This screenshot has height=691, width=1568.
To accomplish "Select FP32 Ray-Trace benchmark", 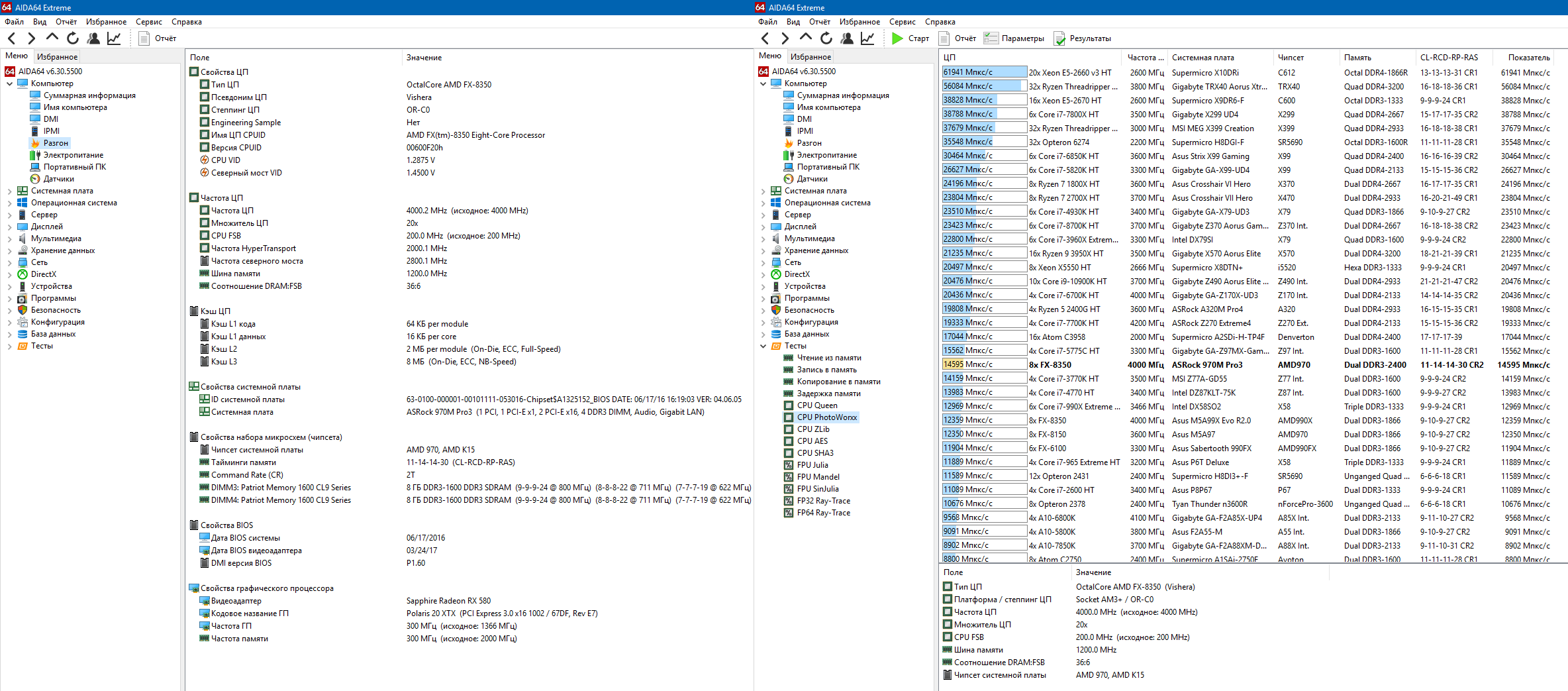I will pos(817,501).
